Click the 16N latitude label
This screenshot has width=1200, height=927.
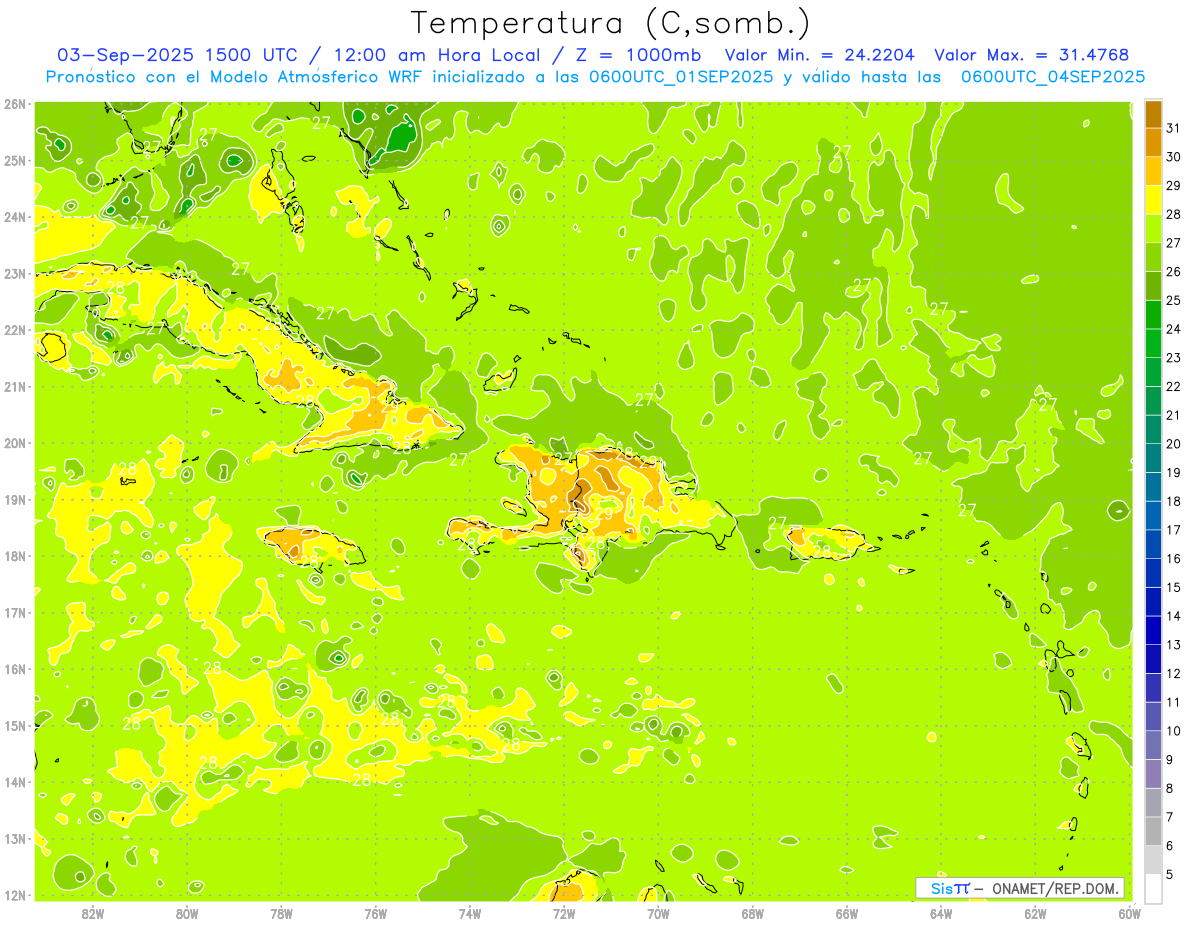point(15,669)
